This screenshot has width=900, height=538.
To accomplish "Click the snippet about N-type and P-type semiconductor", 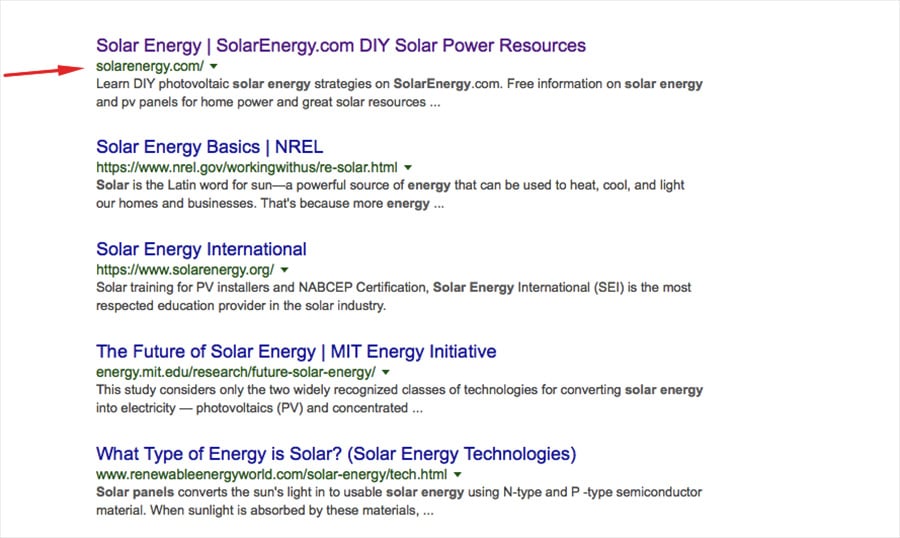I will 400,500.
